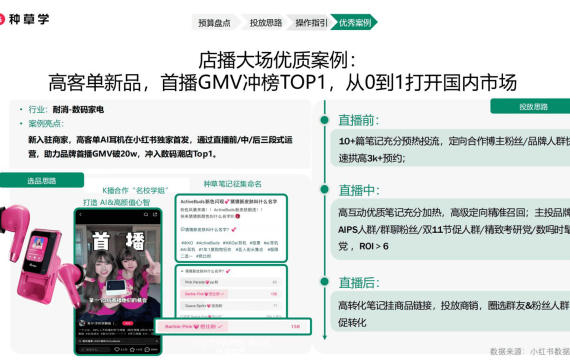Click the text starting 10+篇笔记充分预热投流
The width and height of the screenshot is (570, 360).
click(454, 149)
